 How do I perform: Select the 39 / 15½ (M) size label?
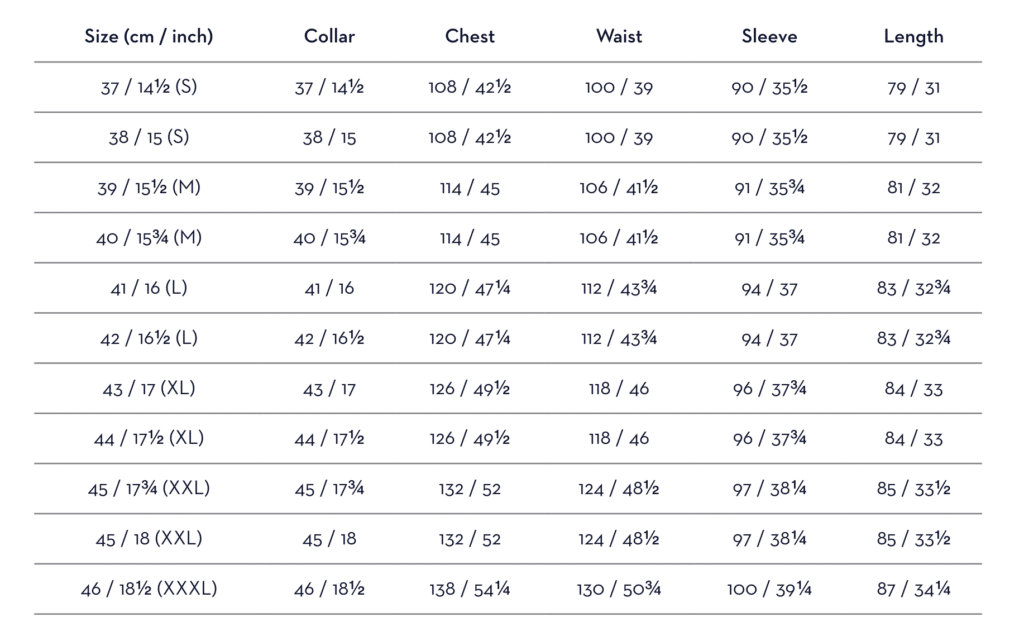pyautogui.click(x=149, y=188)
